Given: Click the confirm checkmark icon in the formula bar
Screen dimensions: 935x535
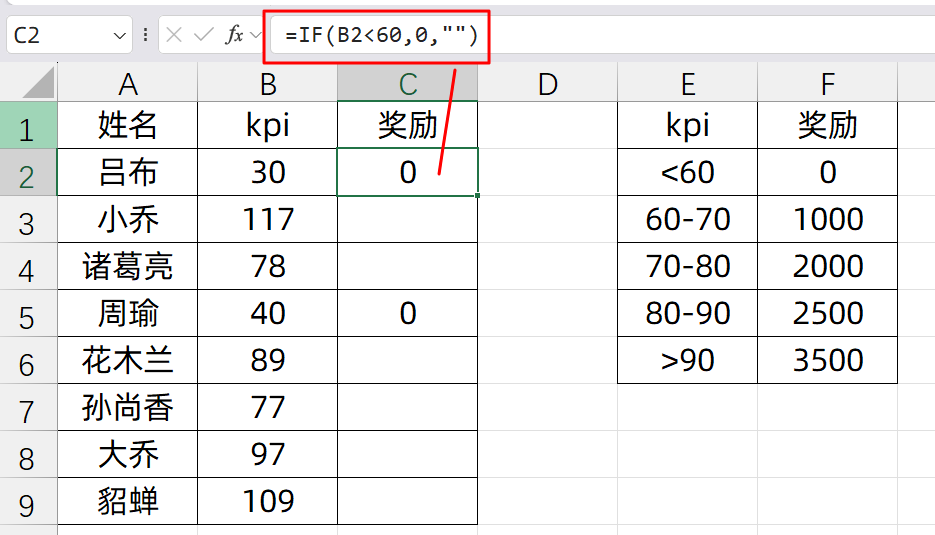Looking at the screenshot, I should [x=203, y=35].
